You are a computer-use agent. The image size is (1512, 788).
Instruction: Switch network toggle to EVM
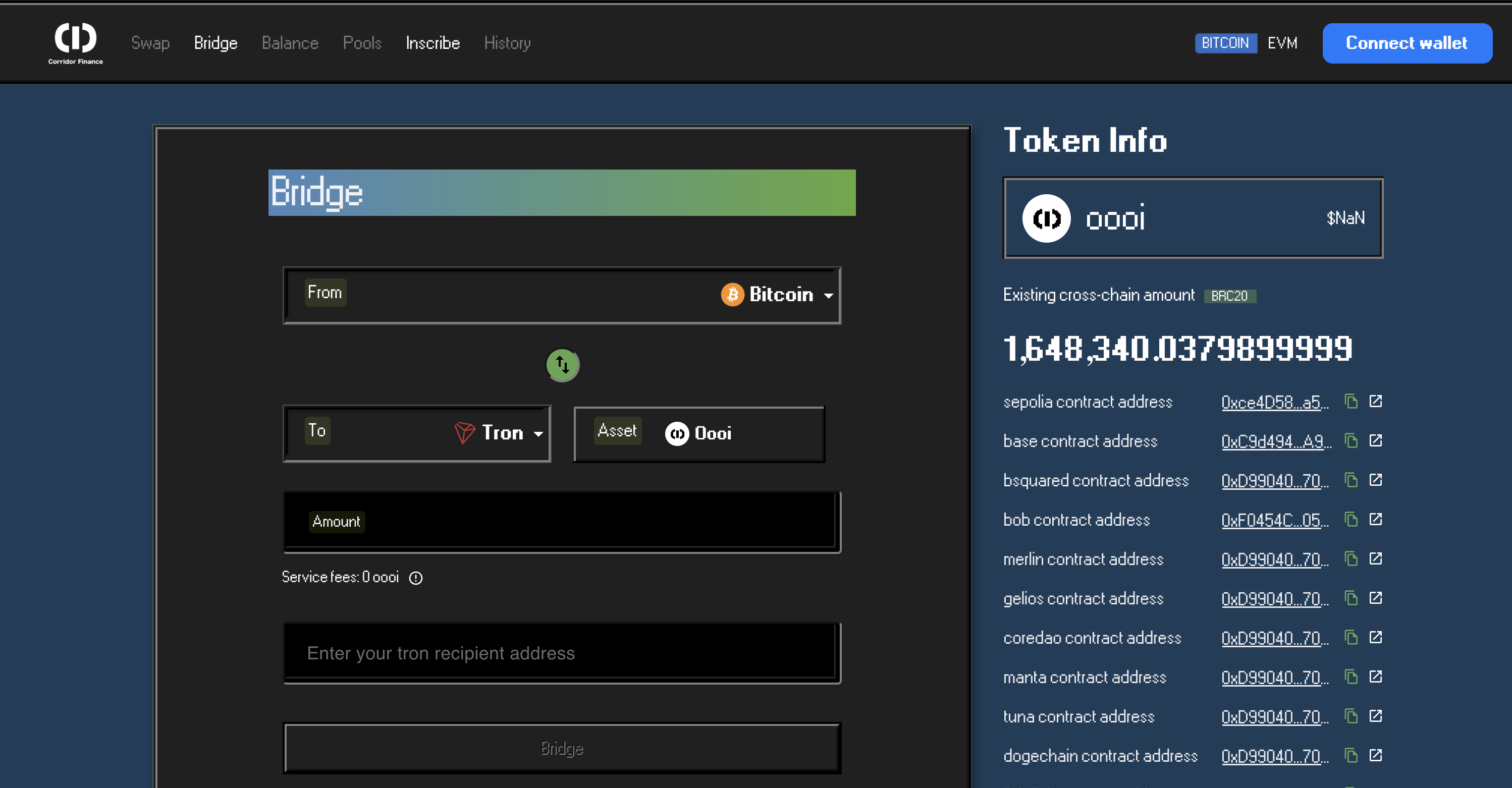(1282, 43)
